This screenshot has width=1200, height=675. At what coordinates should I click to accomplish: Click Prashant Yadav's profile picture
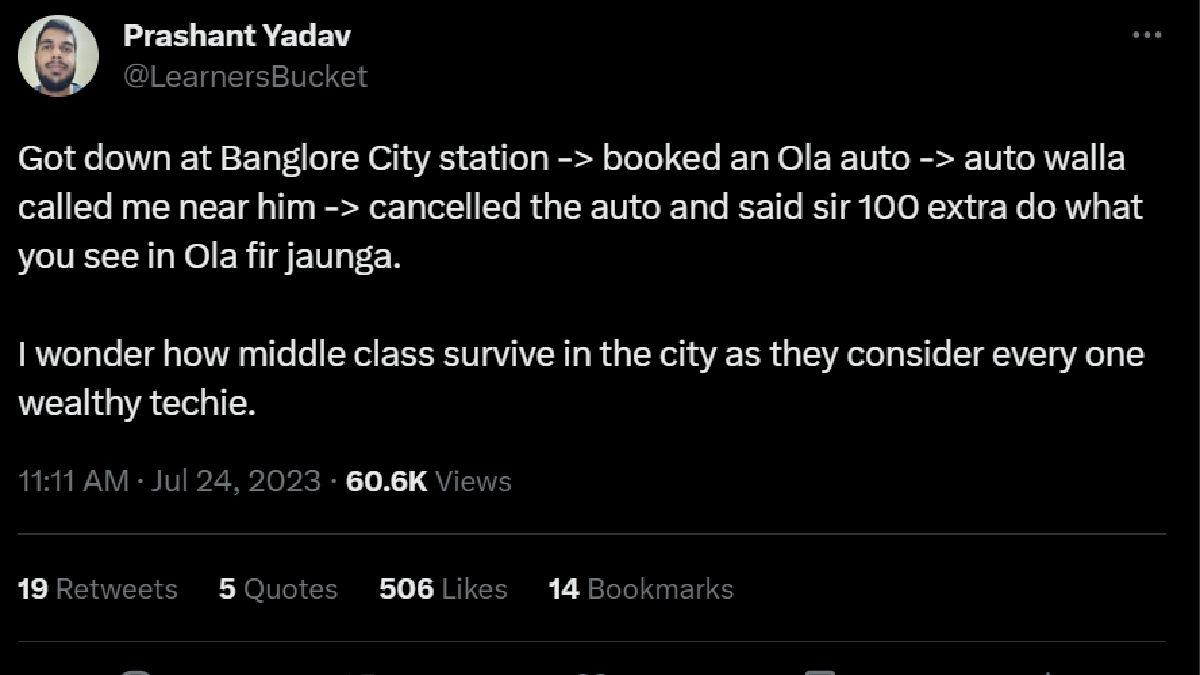coord(60,55)
